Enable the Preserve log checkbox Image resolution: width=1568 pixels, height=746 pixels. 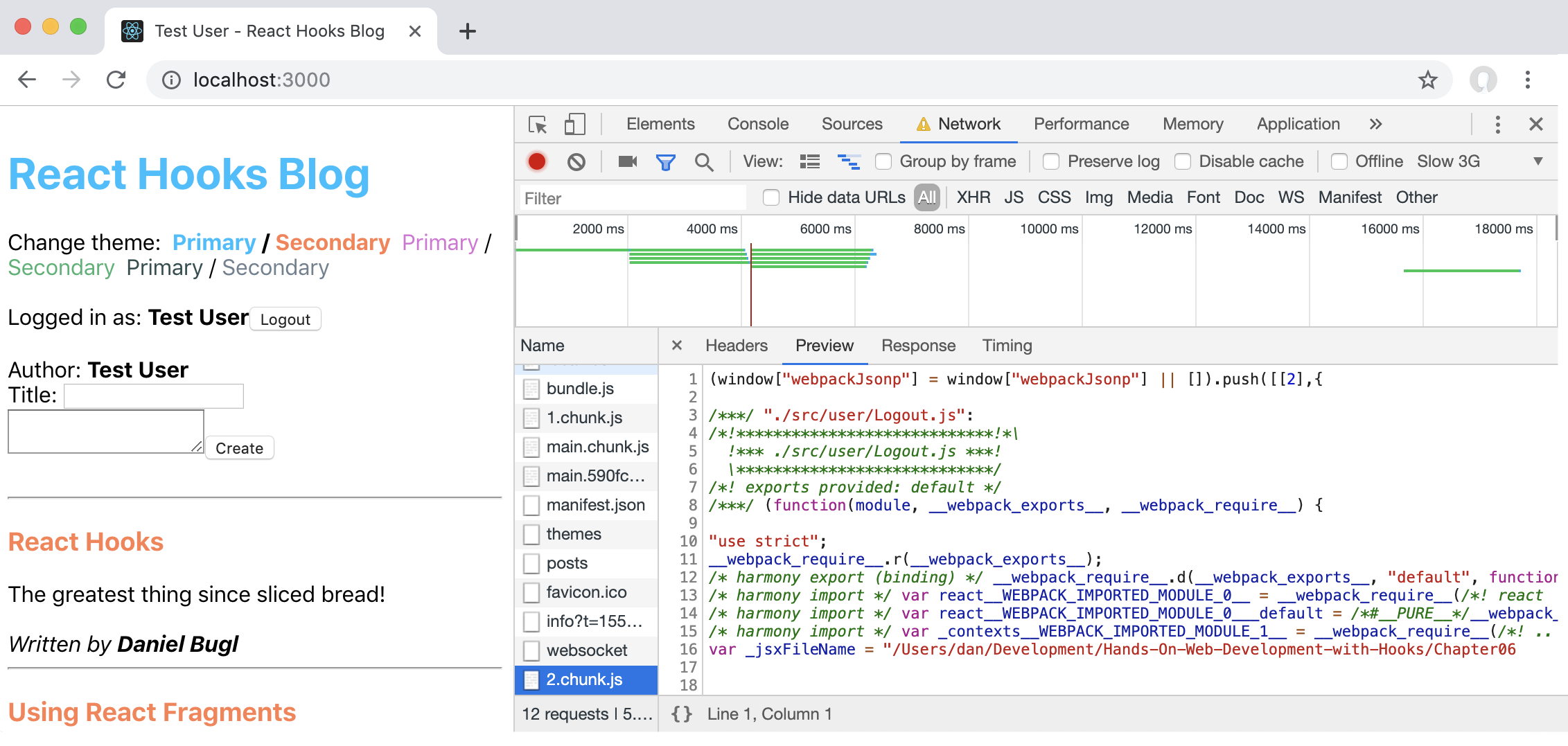[x=1051, y=161]
